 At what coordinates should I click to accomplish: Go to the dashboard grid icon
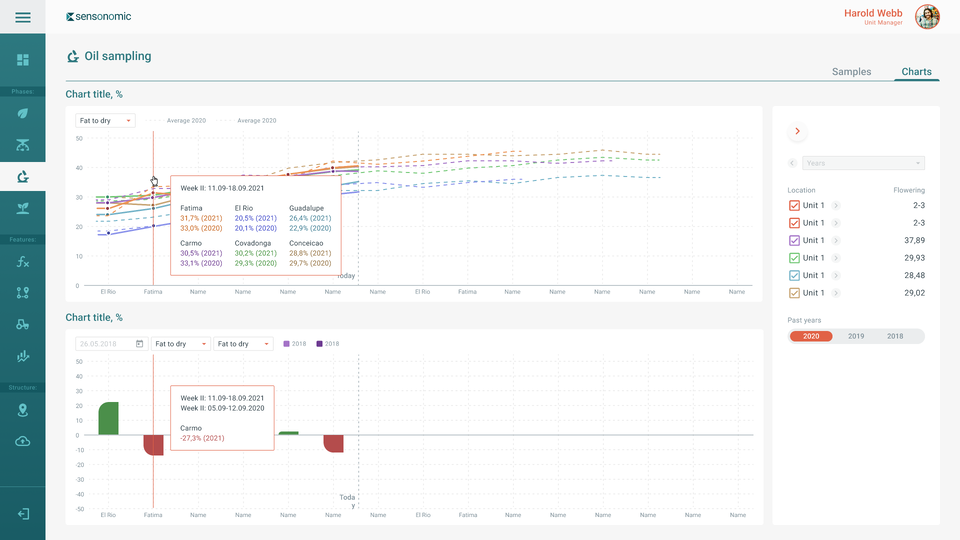coord(22,60)
